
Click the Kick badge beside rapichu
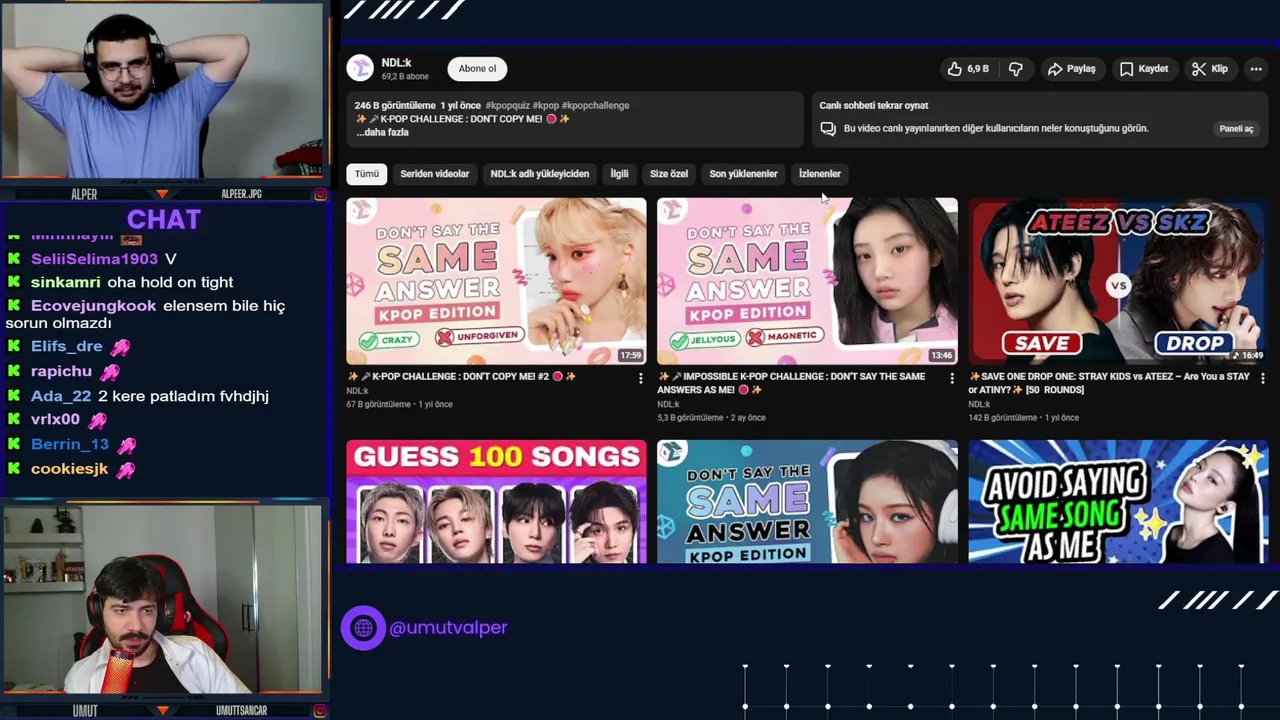coord(14,371)
